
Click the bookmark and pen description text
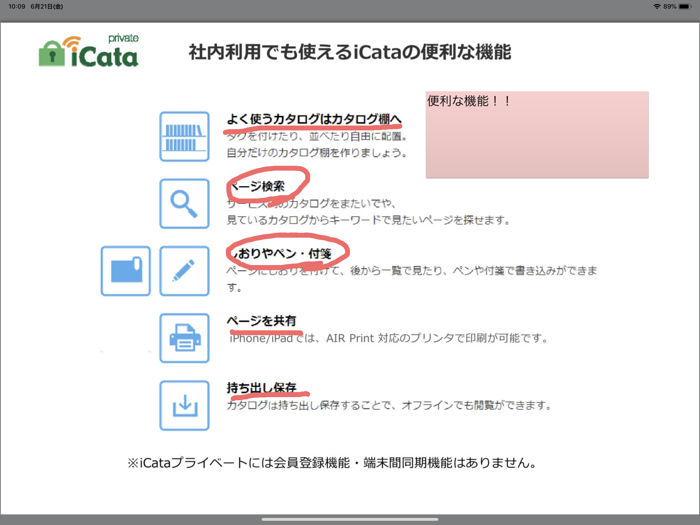pyautogui.click(x=412, y=279)
